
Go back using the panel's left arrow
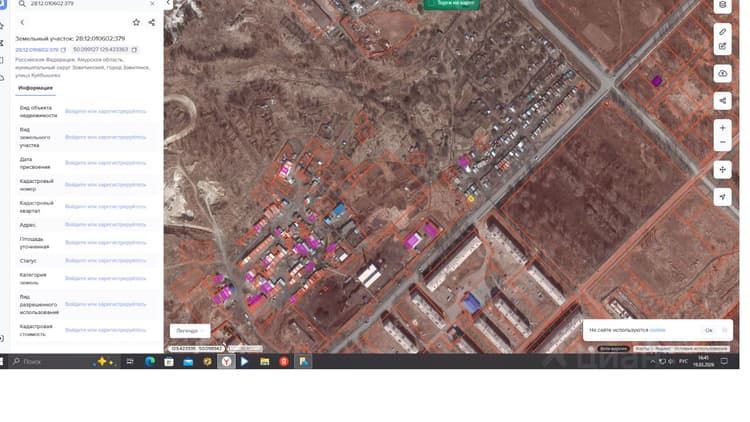[x=22, y=22]
